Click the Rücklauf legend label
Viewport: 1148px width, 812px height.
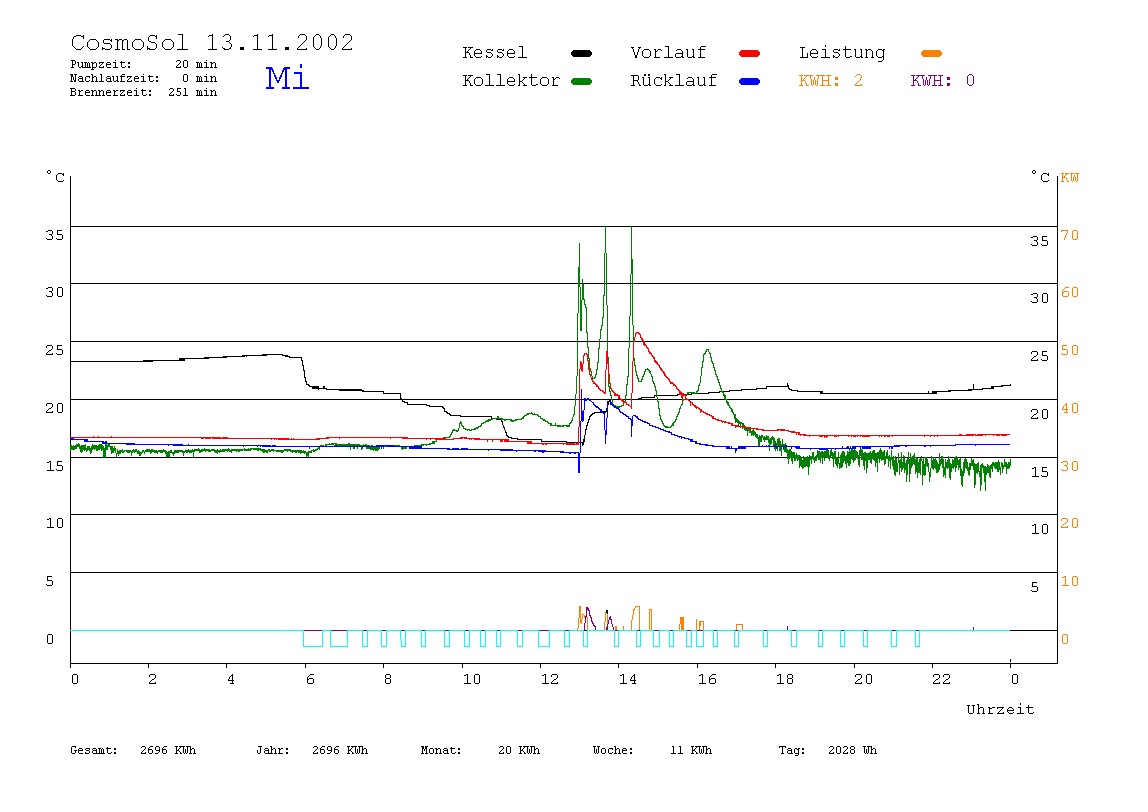tap(674, 81)
